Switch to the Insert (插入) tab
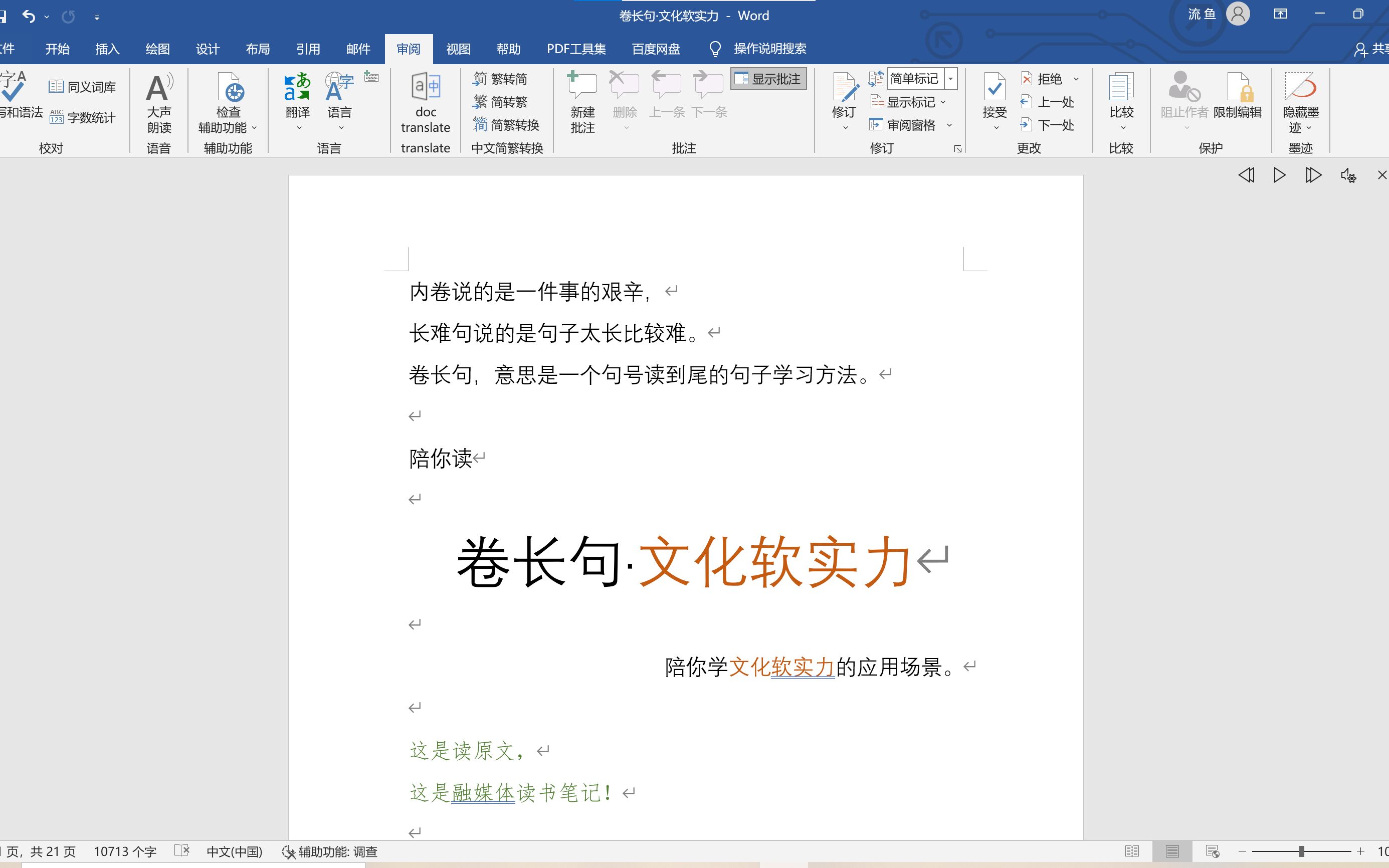Image resolution: width=1389 pixels, height=868 pixels. 107,49
